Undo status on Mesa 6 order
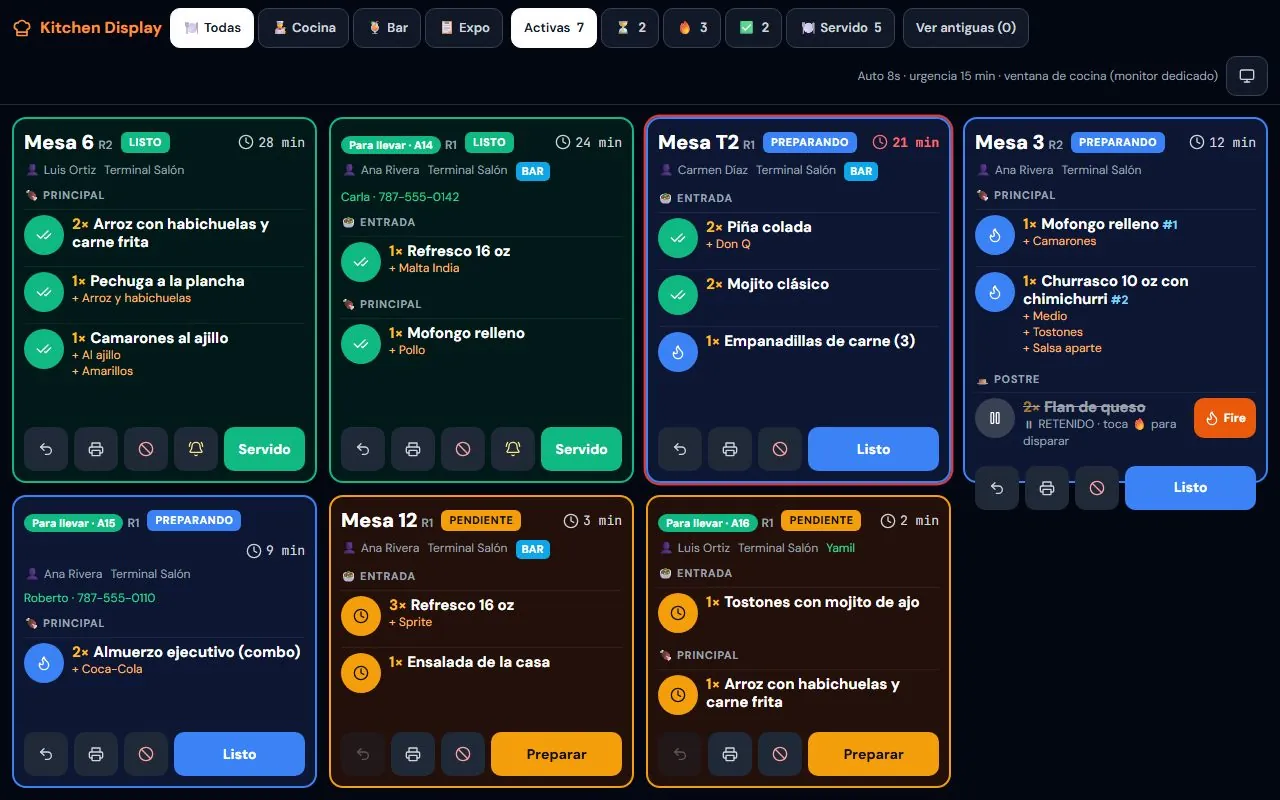 46,449
